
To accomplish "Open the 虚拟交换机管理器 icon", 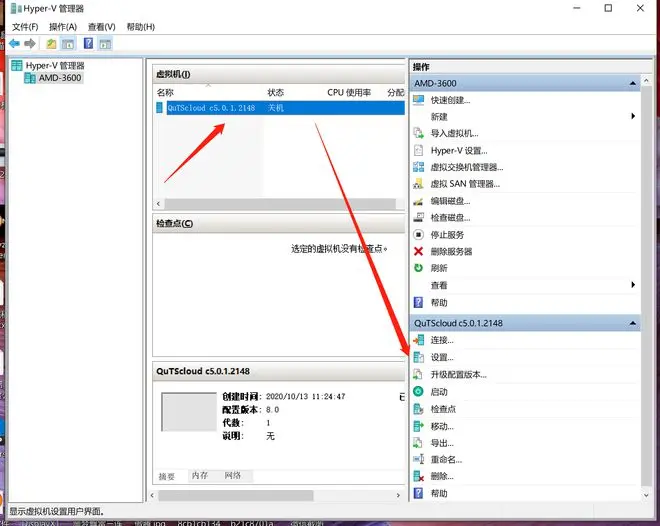I will point(418,167).
